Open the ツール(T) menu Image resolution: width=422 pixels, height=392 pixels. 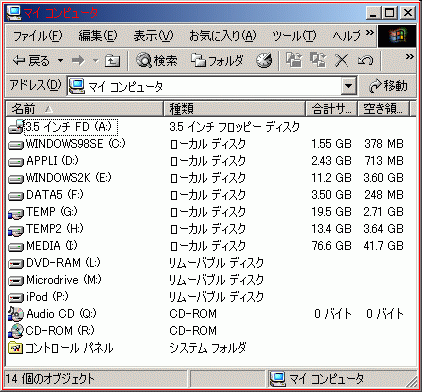(294, 36)
